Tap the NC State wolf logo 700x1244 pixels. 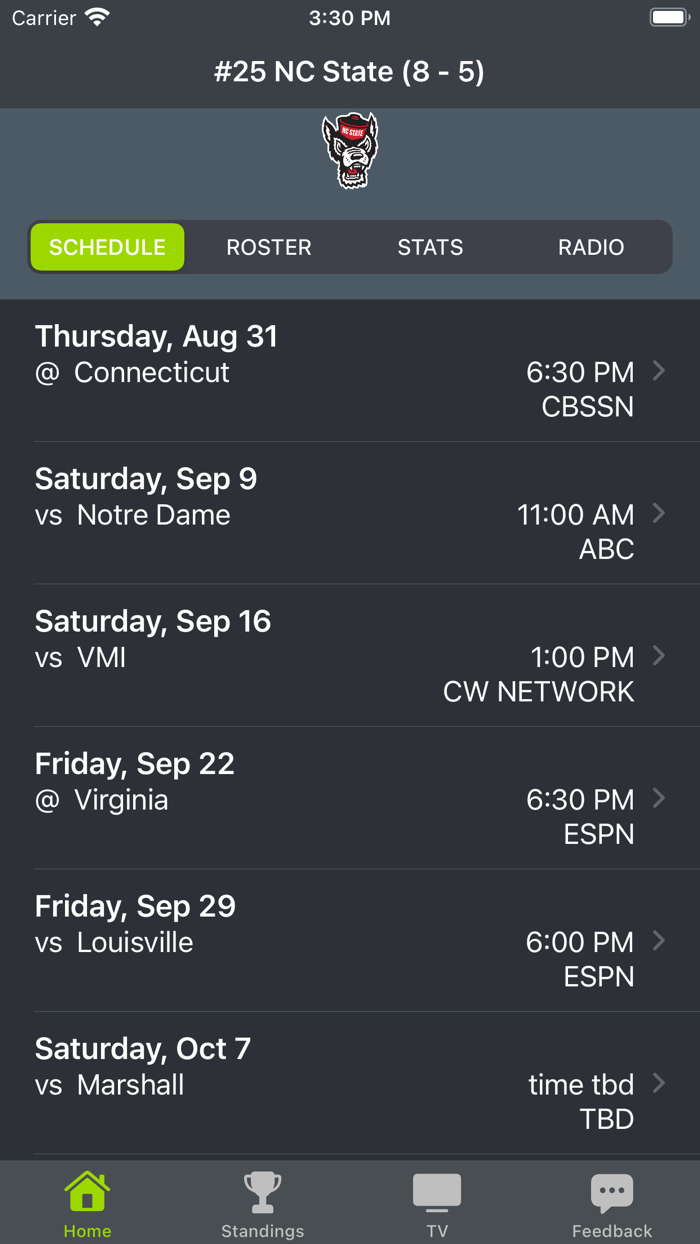coord(350,150)
